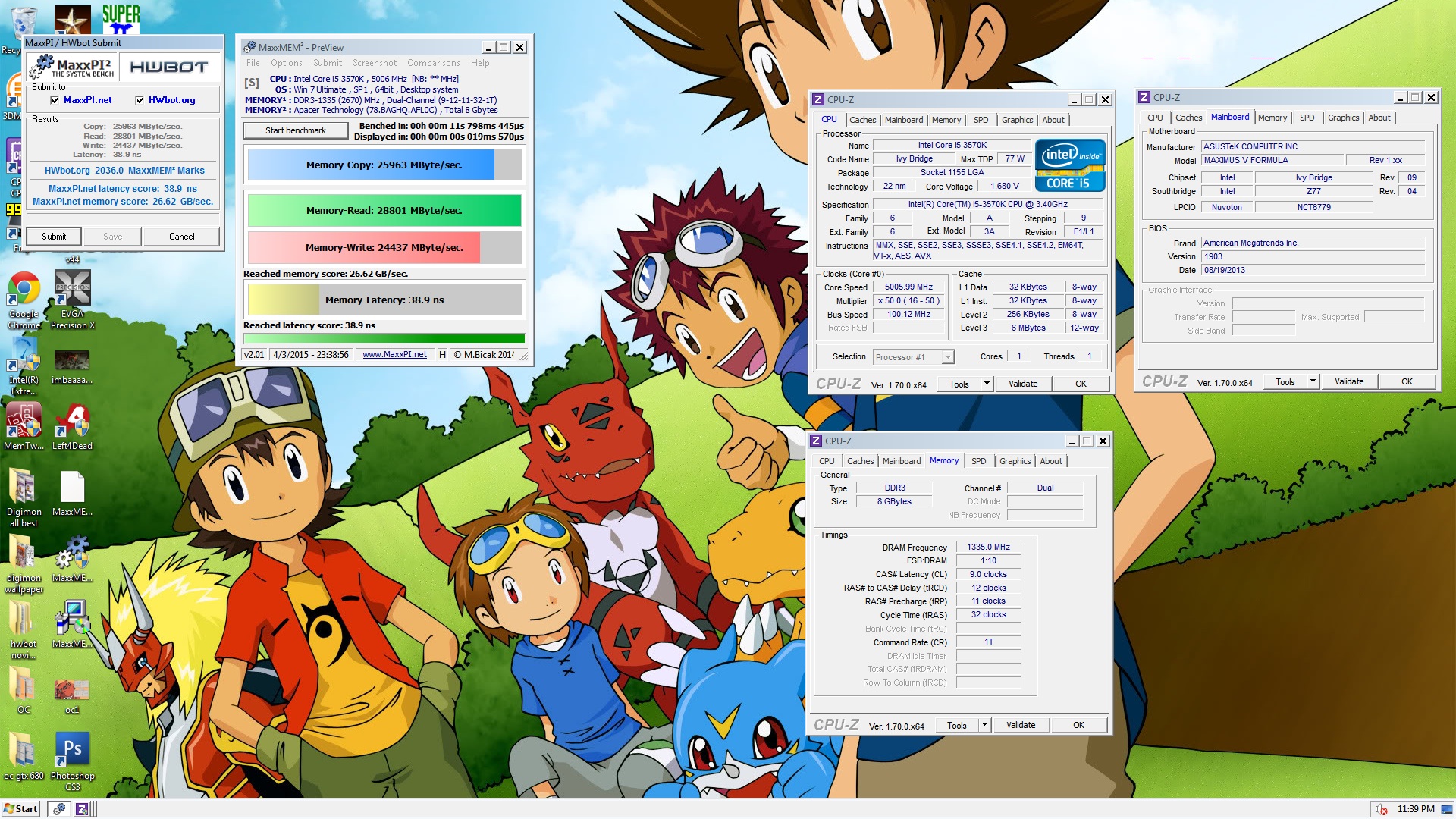This screenshot has height=819, width=1456.
Task: Open the File menu in MaxxMEM²
Action: [253, 63]
